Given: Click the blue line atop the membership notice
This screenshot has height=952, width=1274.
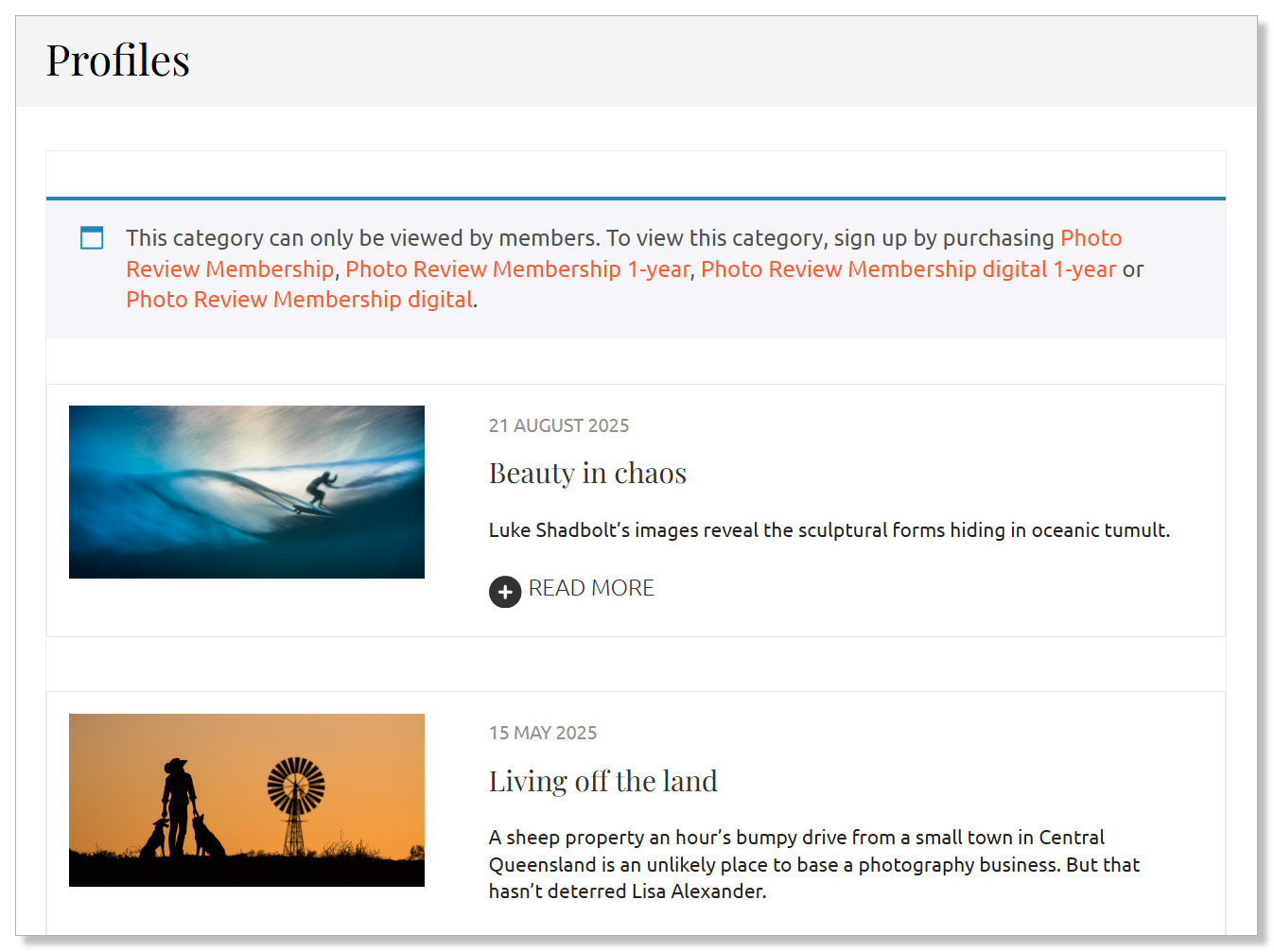Looking at the screenshot, I should click(636, 199).
